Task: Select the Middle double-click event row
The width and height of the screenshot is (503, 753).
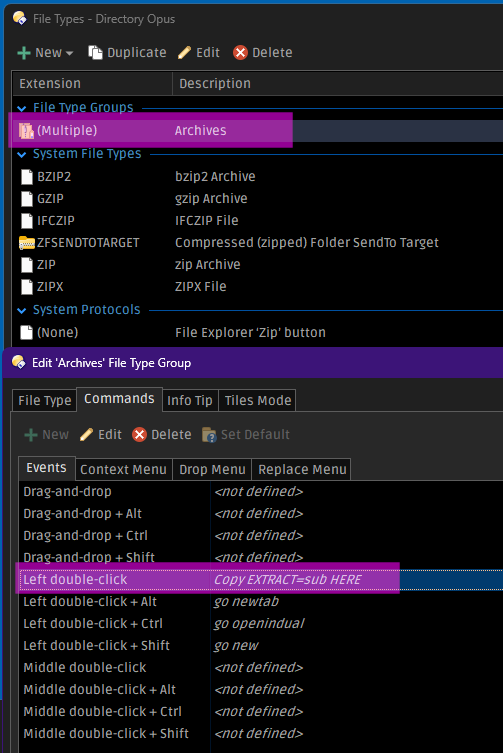Action: pyautogui.click(x=261, y=668)
